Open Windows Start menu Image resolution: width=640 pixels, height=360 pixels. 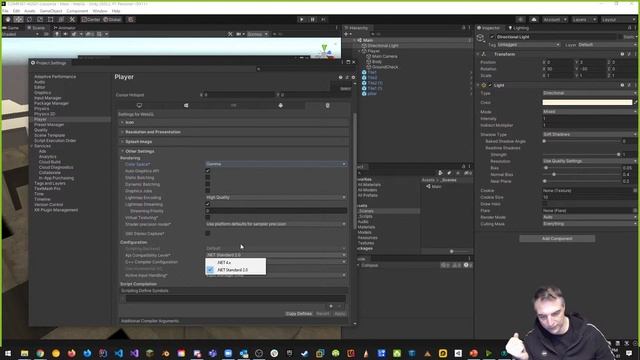point(8,353)
